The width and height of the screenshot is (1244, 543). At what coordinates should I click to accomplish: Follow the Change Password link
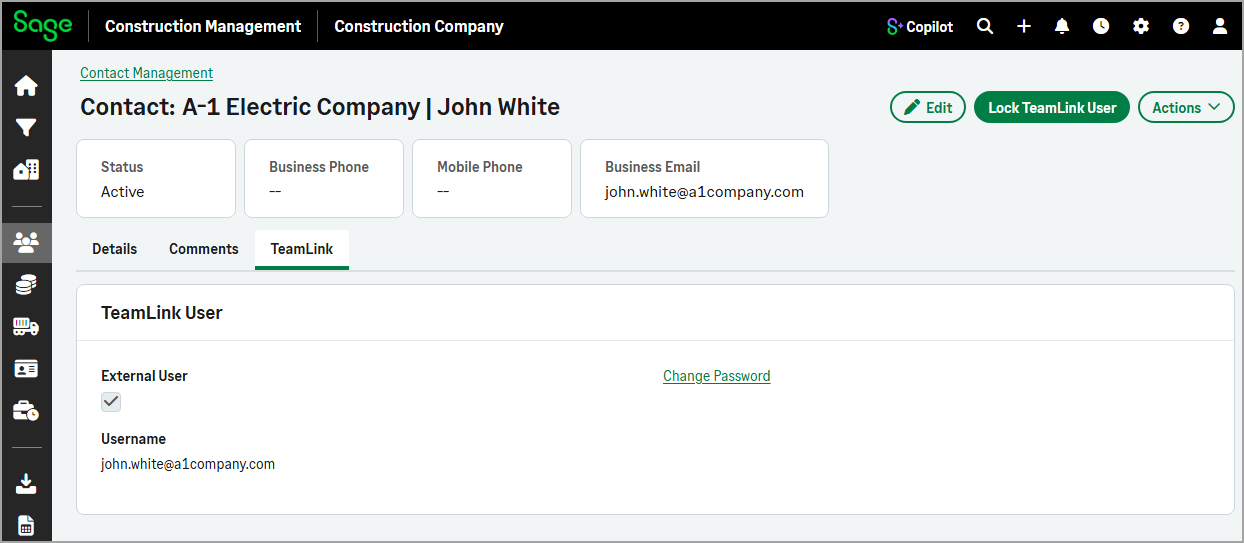click(x=717, y=376)
